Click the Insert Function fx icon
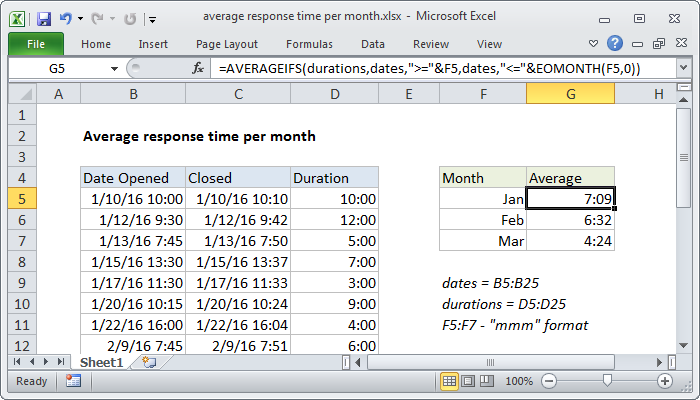This screenshot has width=700, height=400. pos(199,68)
